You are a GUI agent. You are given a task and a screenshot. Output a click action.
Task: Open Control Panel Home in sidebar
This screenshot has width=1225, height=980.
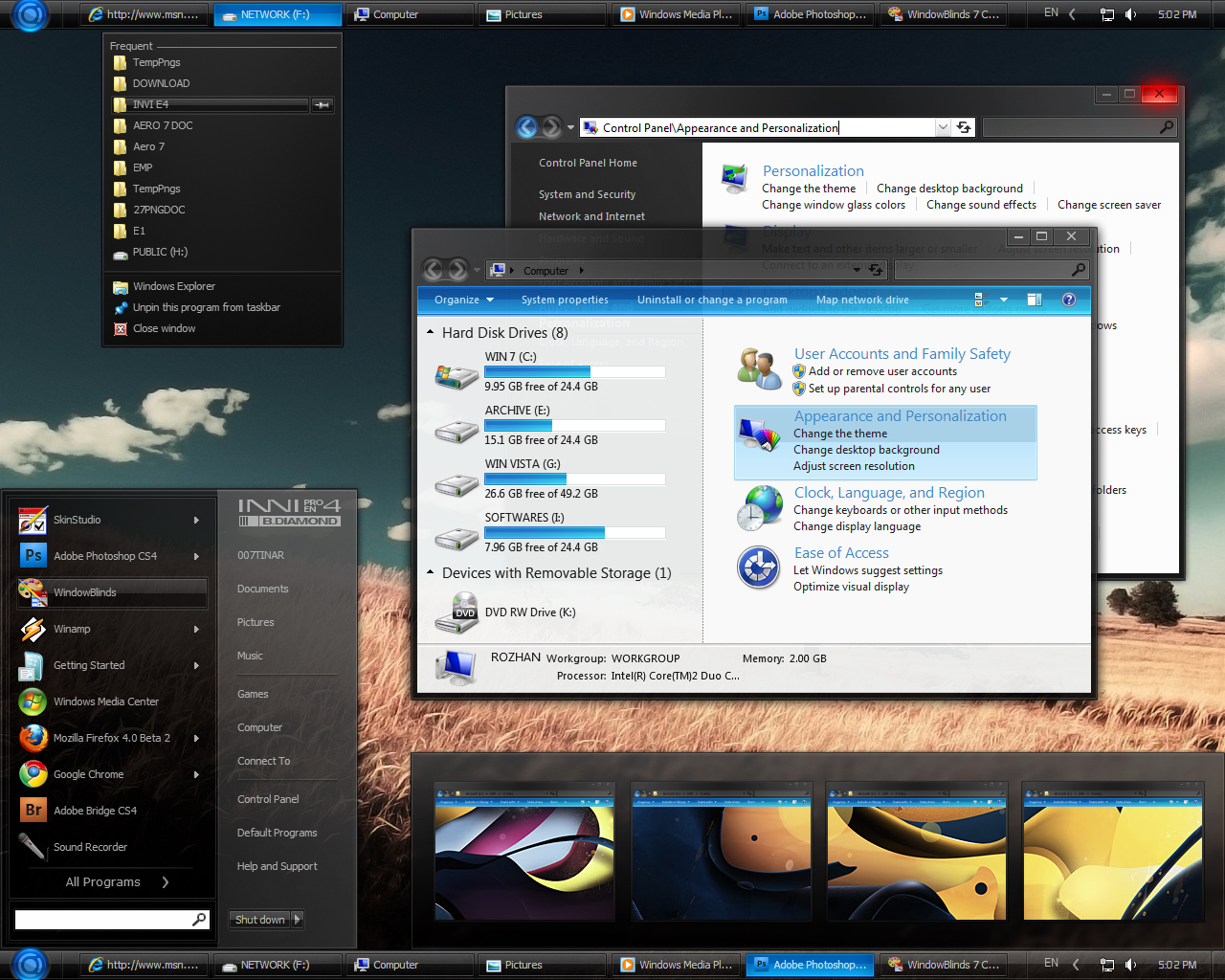coord(588,163)
